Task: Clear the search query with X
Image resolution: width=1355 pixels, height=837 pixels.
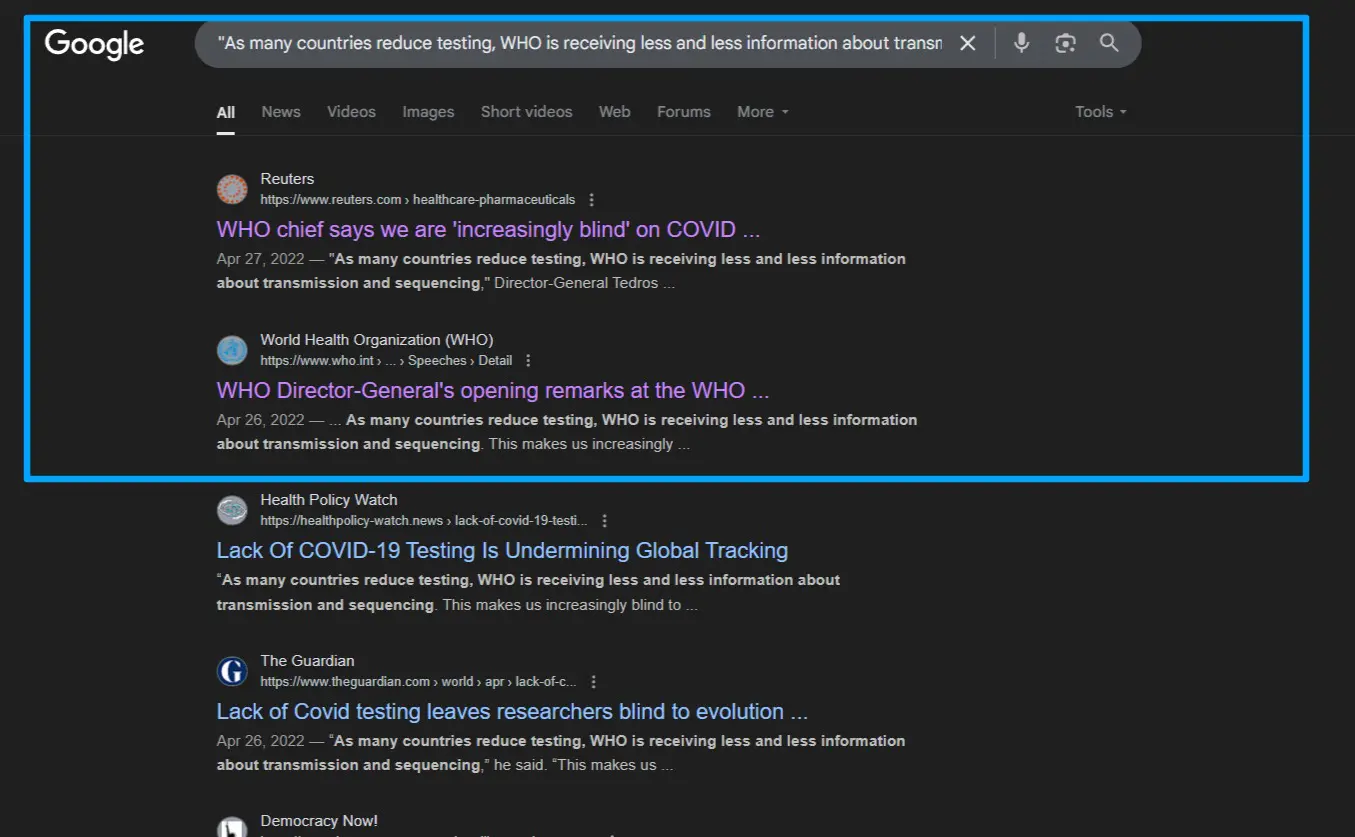Action: (x=967, y=43)
